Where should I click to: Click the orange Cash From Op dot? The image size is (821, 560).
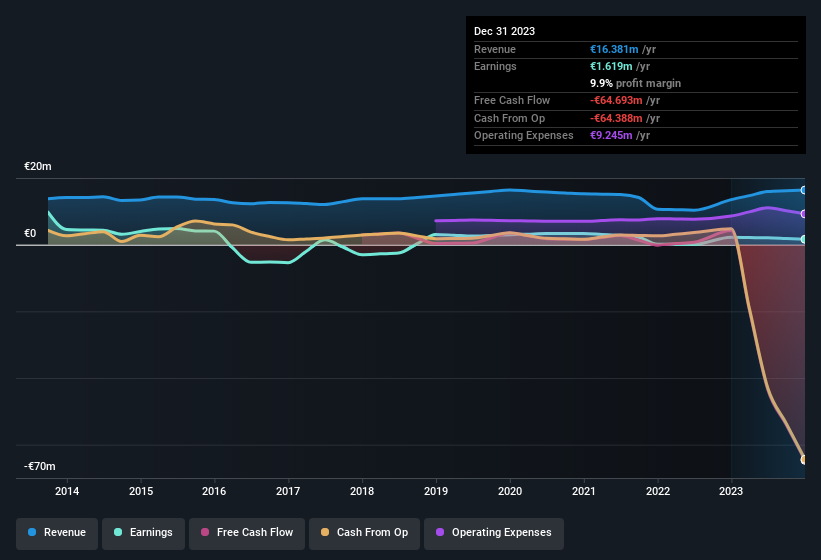325,532
